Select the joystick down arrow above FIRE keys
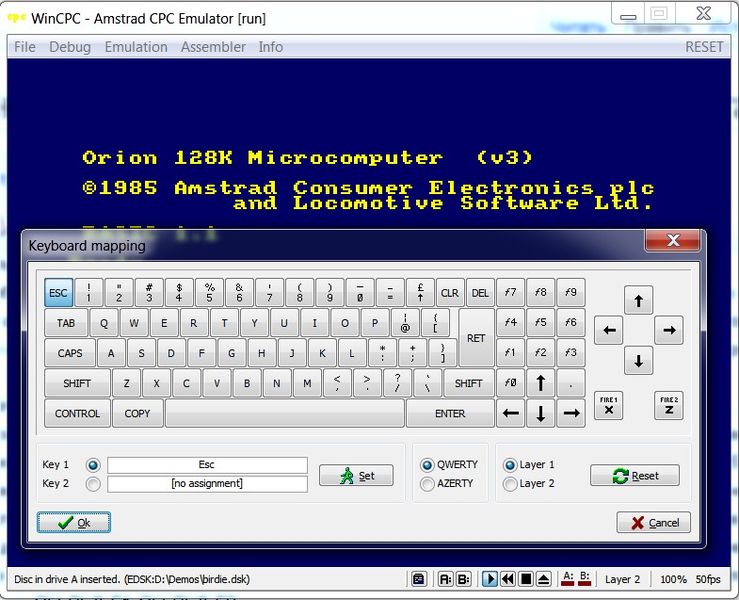 click(639, 361)
